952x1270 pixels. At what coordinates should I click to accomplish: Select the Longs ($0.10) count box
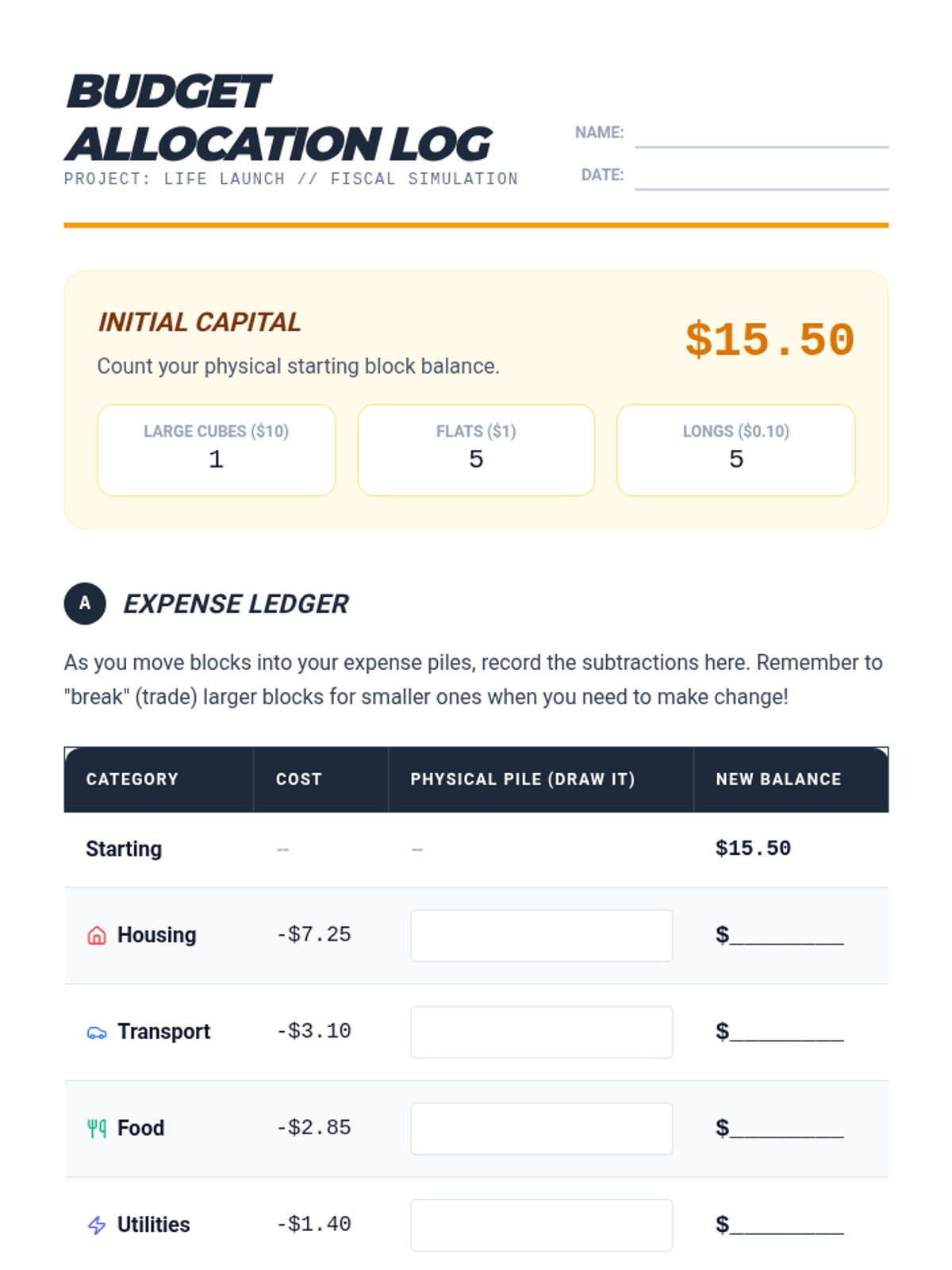click(735, 450)
